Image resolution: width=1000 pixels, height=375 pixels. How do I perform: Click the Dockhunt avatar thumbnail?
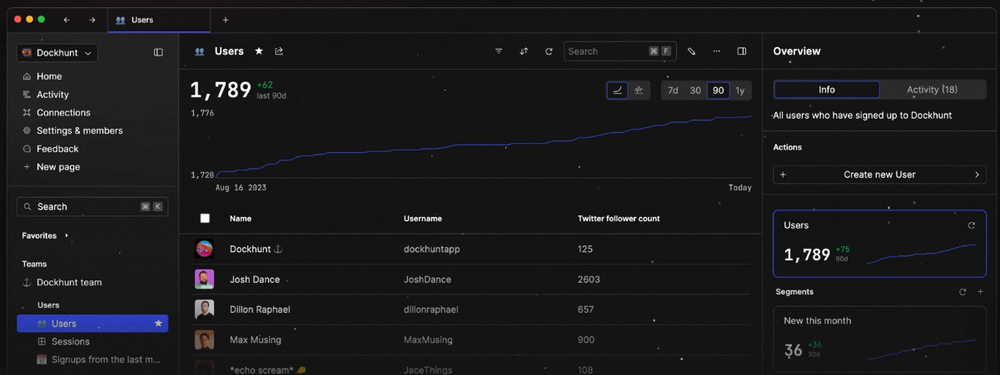coord(204,249)
